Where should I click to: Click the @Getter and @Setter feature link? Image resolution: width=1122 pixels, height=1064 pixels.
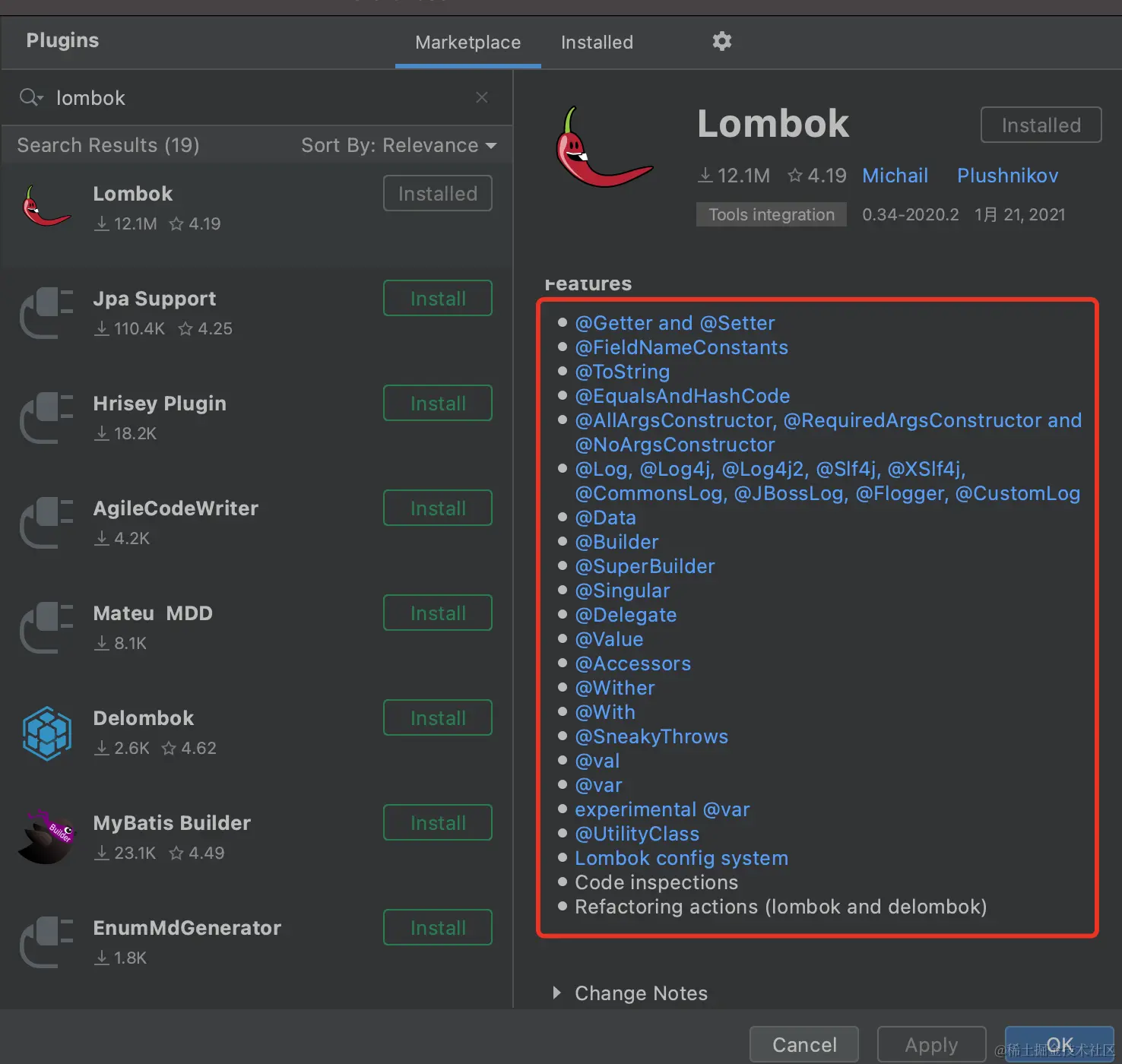coord(674,322)
